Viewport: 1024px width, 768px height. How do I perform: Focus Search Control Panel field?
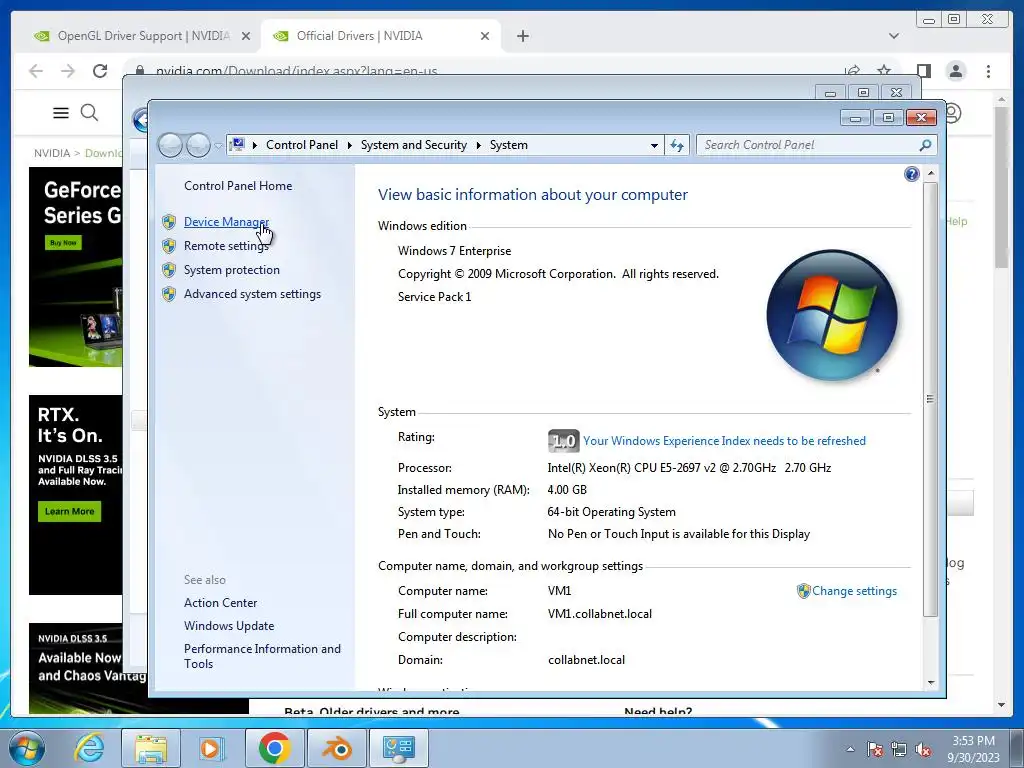tap(817, 145)
